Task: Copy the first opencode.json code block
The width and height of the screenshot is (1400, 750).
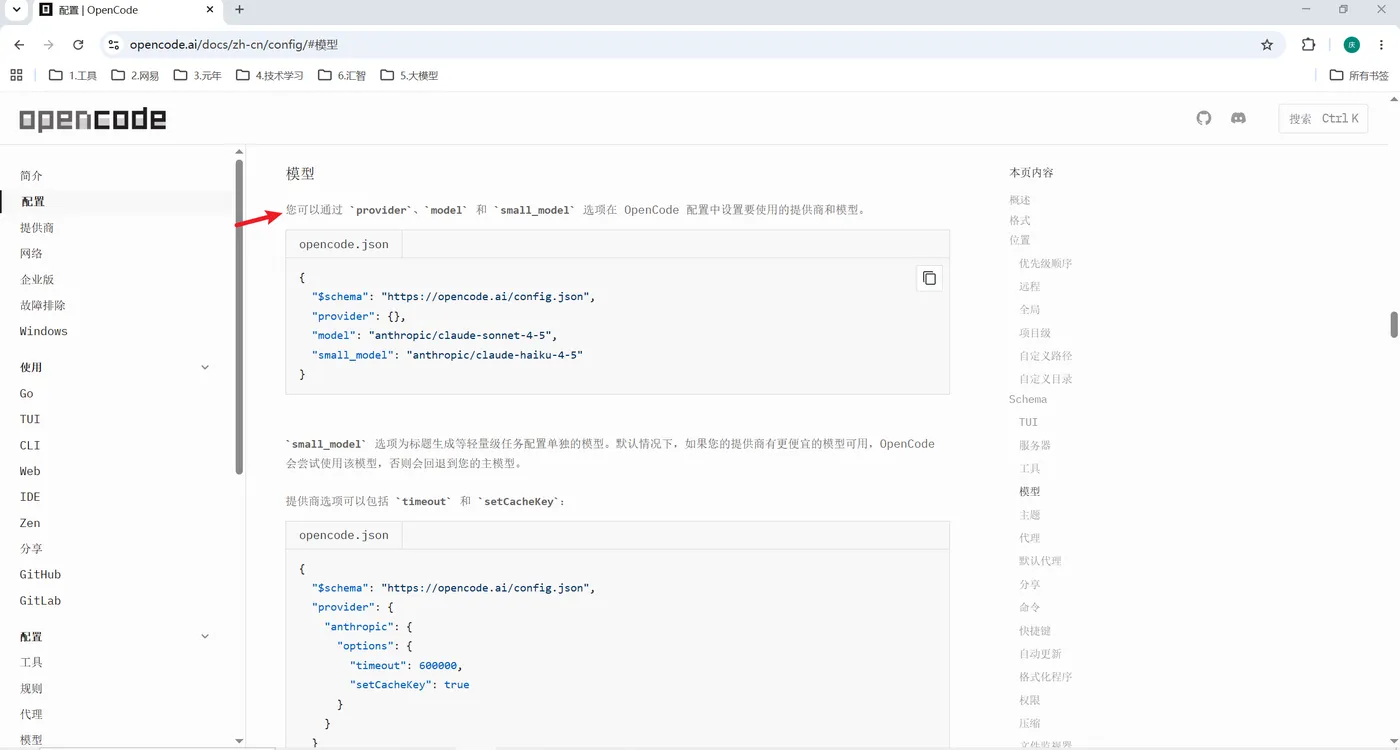Action: click(929, 278)
